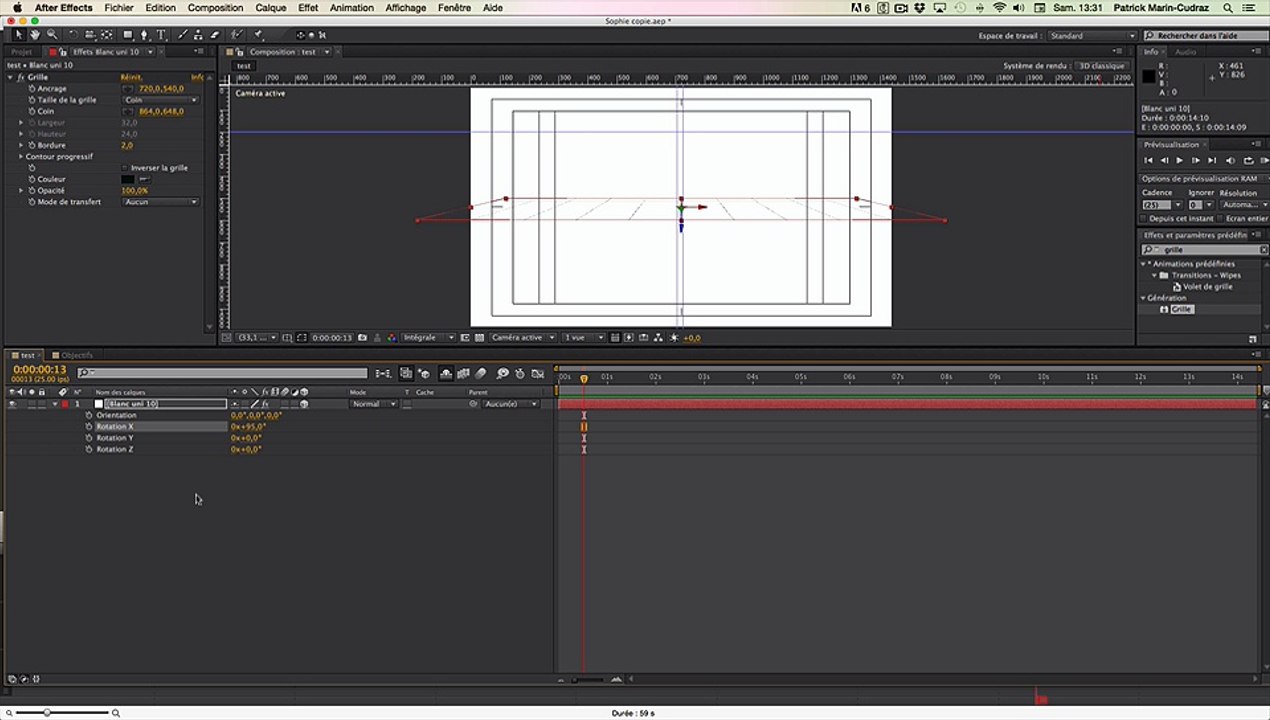The height and width of the screenshot is (720, 1270).
Task: Toggle Rotation X stopwatch keyframing
Action: tap(89, 427)
